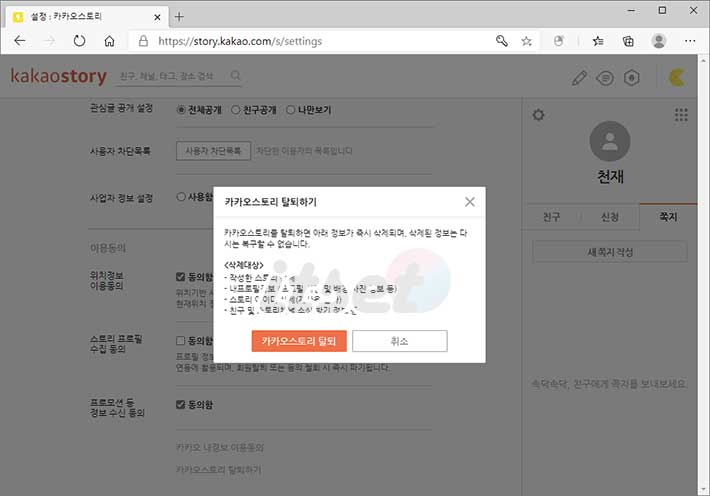Viewport: 710px width, 496px height.
Task: Click the kakaostory logo
Action: click(58, 76)
